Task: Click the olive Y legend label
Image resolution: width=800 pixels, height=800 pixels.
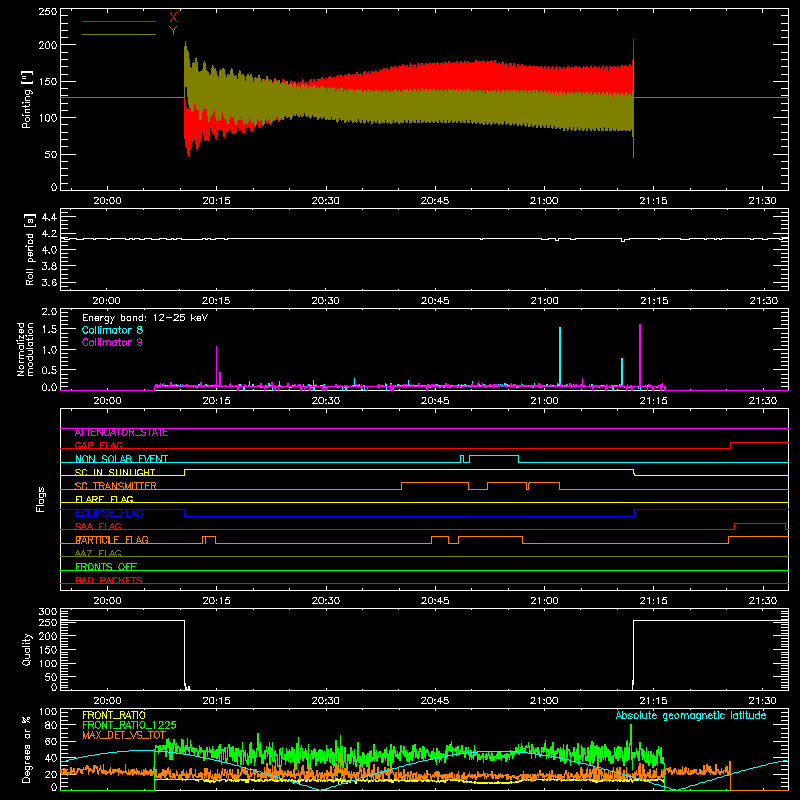Action: click(x=173, y=31)
